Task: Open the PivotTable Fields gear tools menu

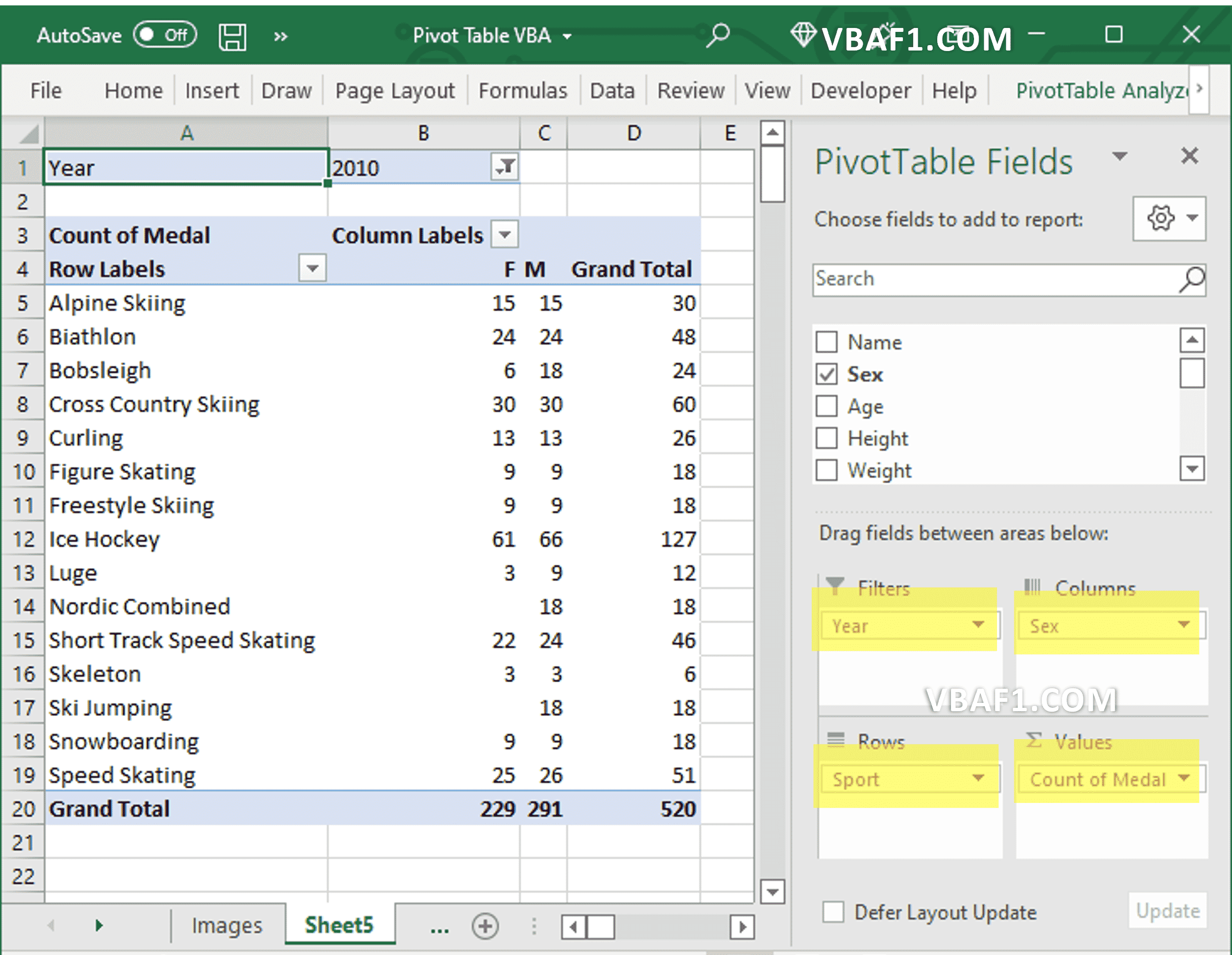Action: (x=1169, y=218)
